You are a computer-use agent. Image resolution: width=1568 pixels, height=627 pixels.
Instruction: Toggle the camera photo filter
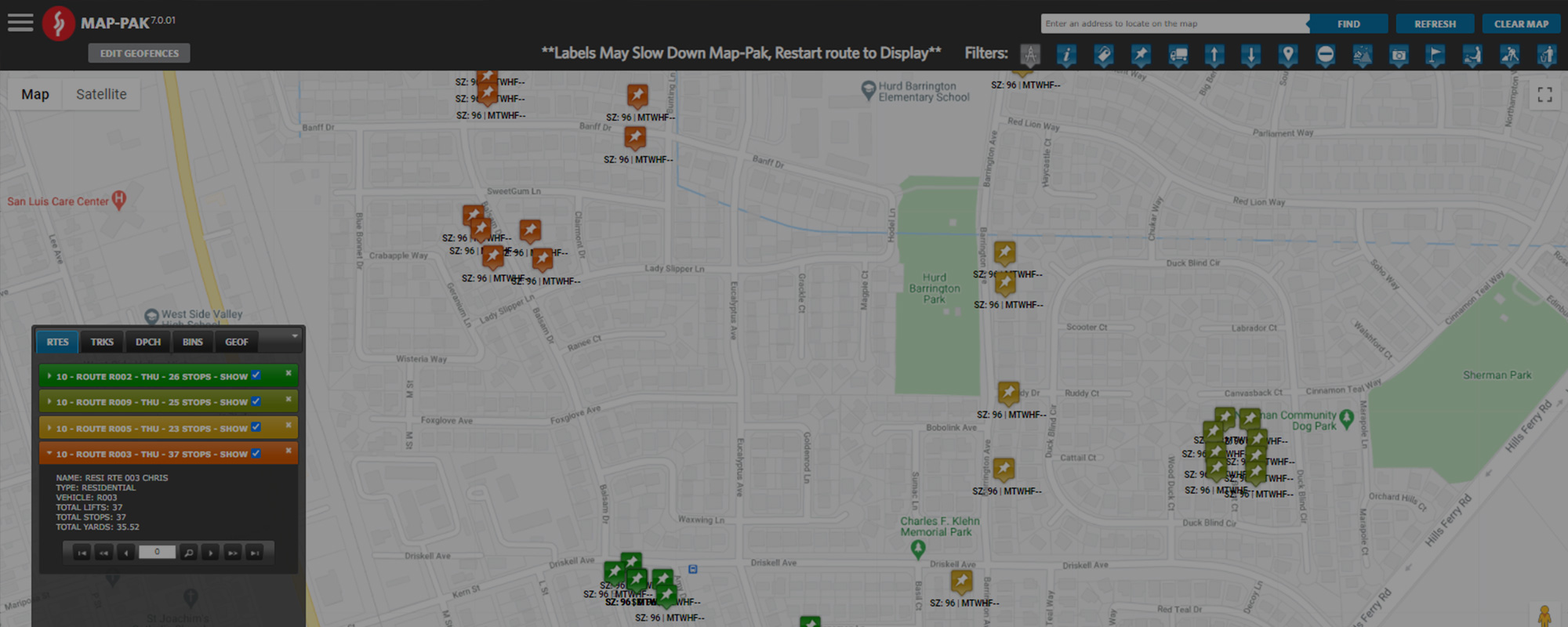click(1399, 55)
